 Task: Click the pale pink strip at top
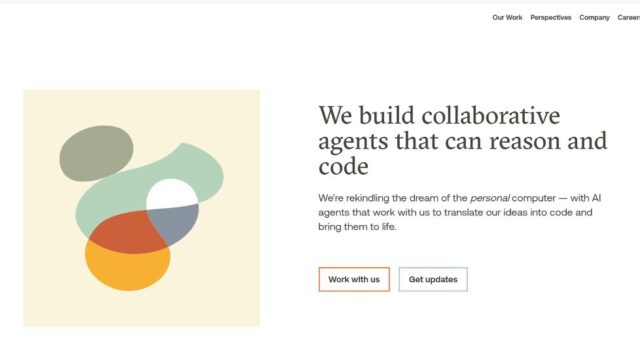pyautogui.click(x=320, y=2)
